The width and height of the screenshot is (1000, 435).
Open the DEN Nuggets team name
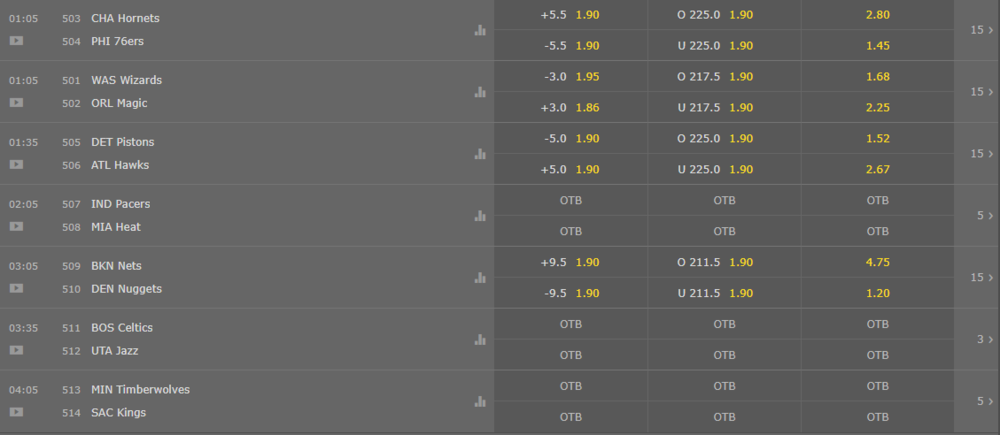[x=126, y=288]
